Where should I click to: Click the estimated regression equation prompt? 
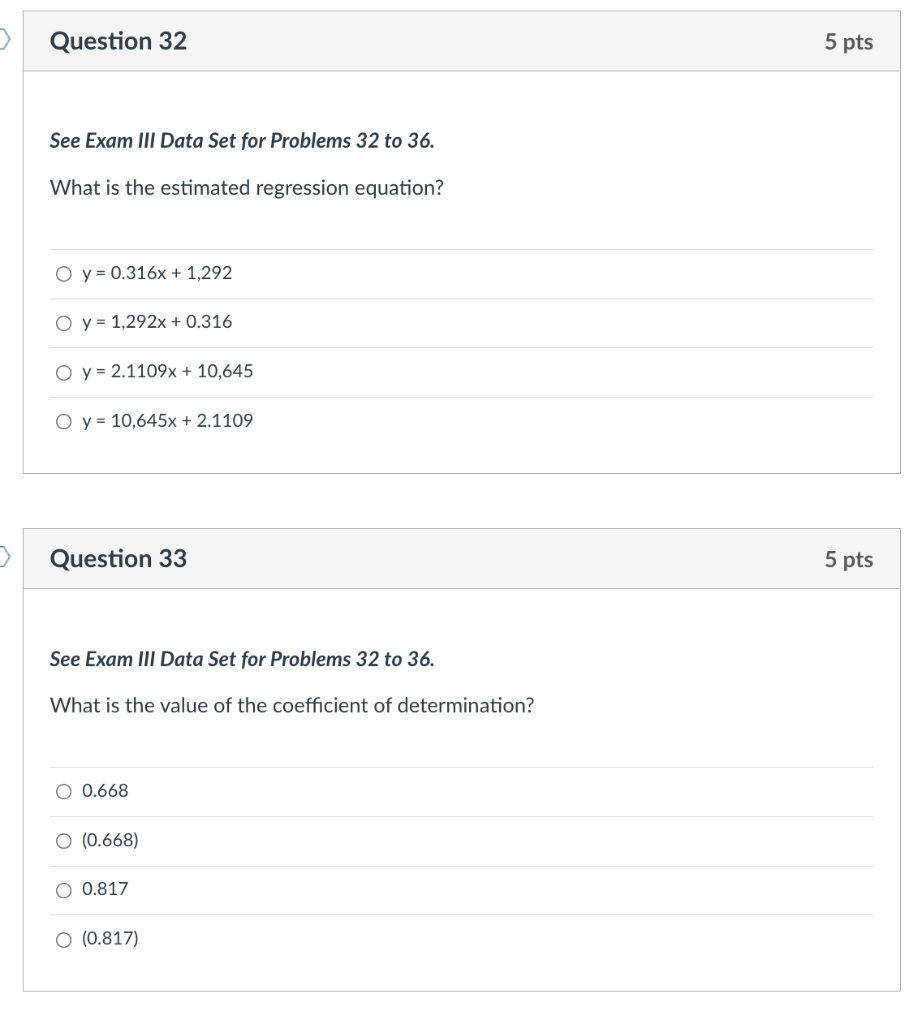[247, 188]
